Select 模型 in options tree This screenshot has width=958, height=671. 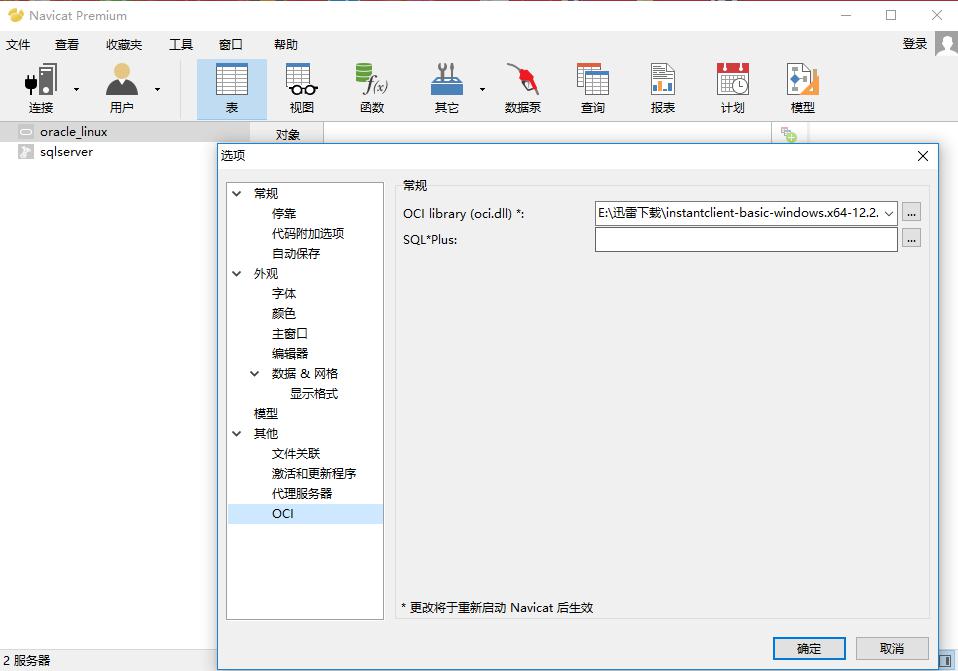tap(266, 414)
